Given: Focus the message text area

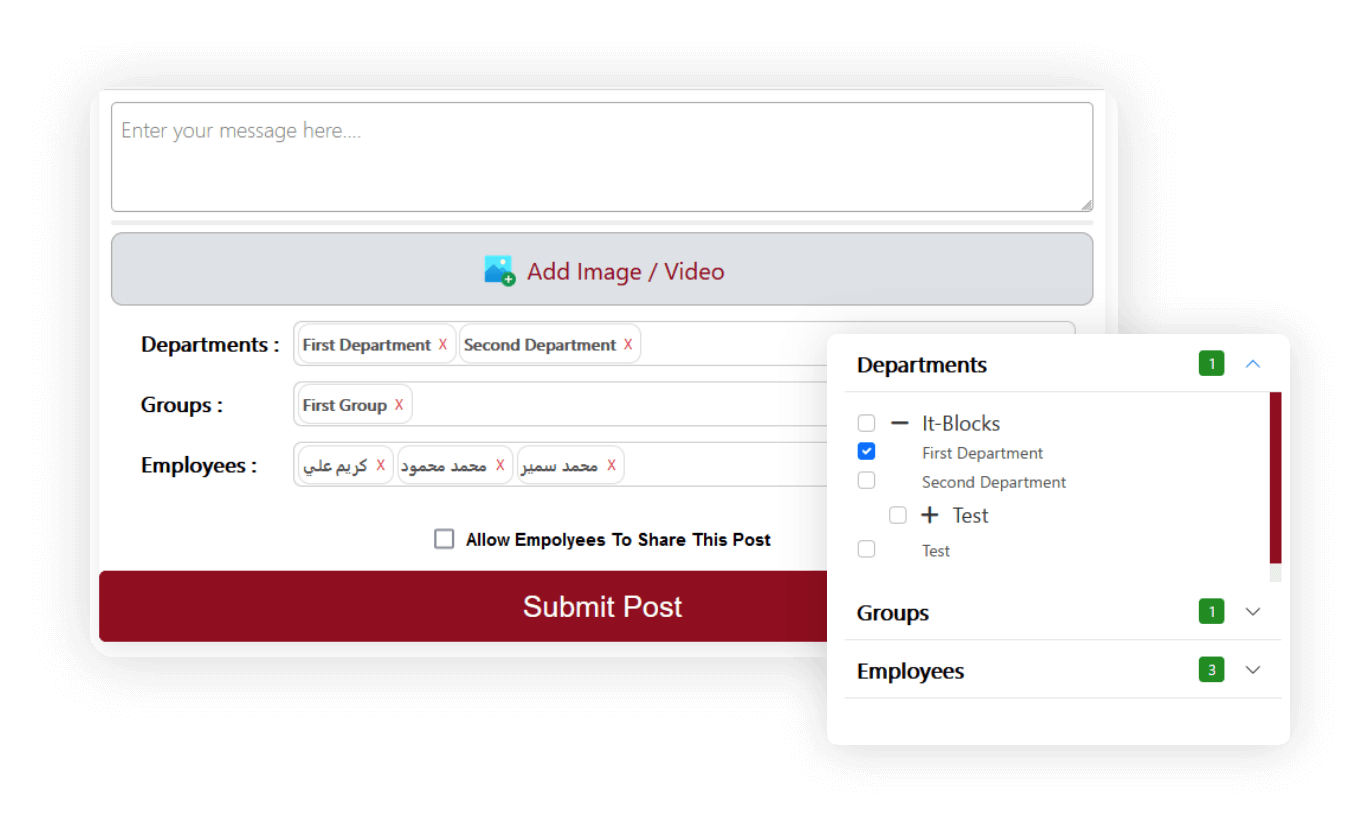Looking at the screenshot, I should [602, 157].
